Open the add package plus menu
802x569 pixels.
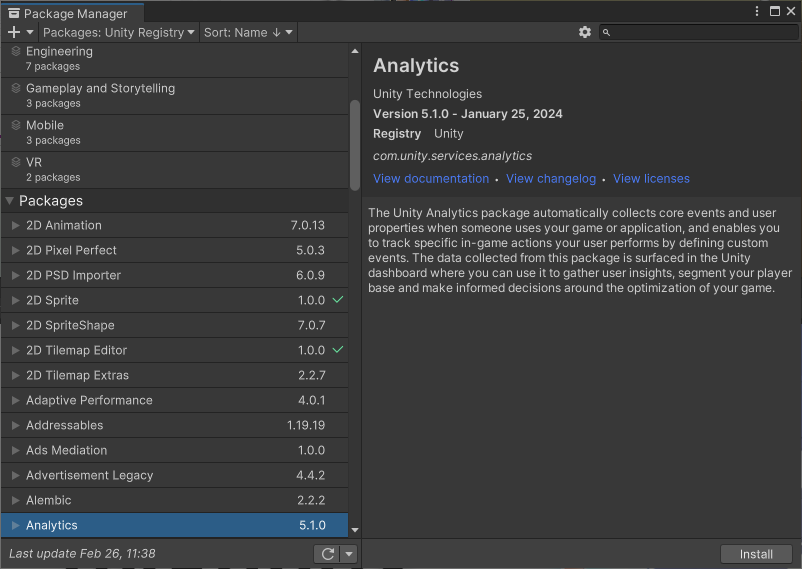[x=20, y=32]
